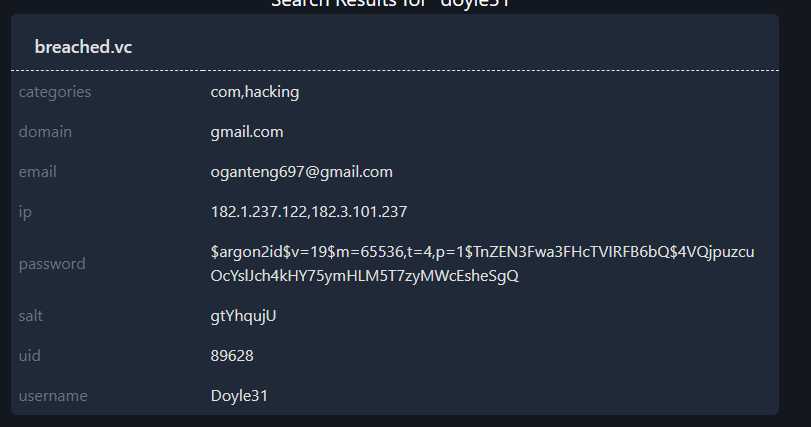Click the 'domain' field label

(x=45, y=132)
